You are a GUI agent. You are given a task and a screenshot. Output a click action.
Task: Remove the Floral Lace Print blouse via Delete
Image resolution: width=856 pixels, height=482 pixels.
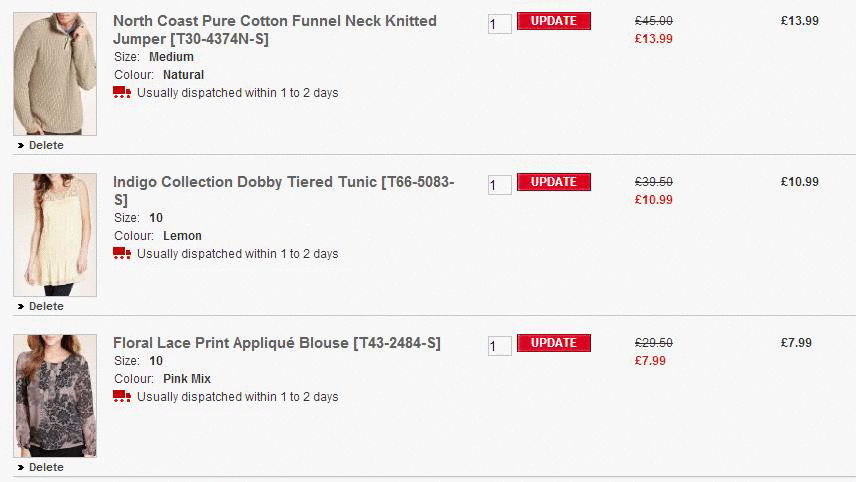[x=45, y=467]
